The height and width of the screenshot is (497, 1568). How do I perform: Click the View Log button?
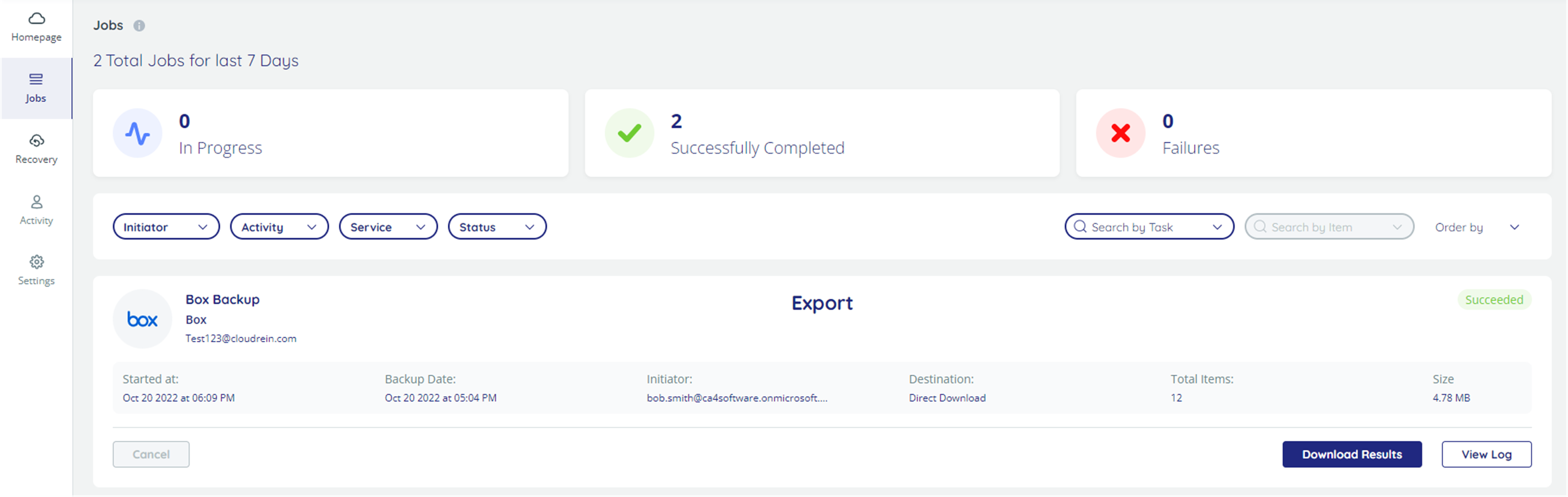[x=1486, y=455]
